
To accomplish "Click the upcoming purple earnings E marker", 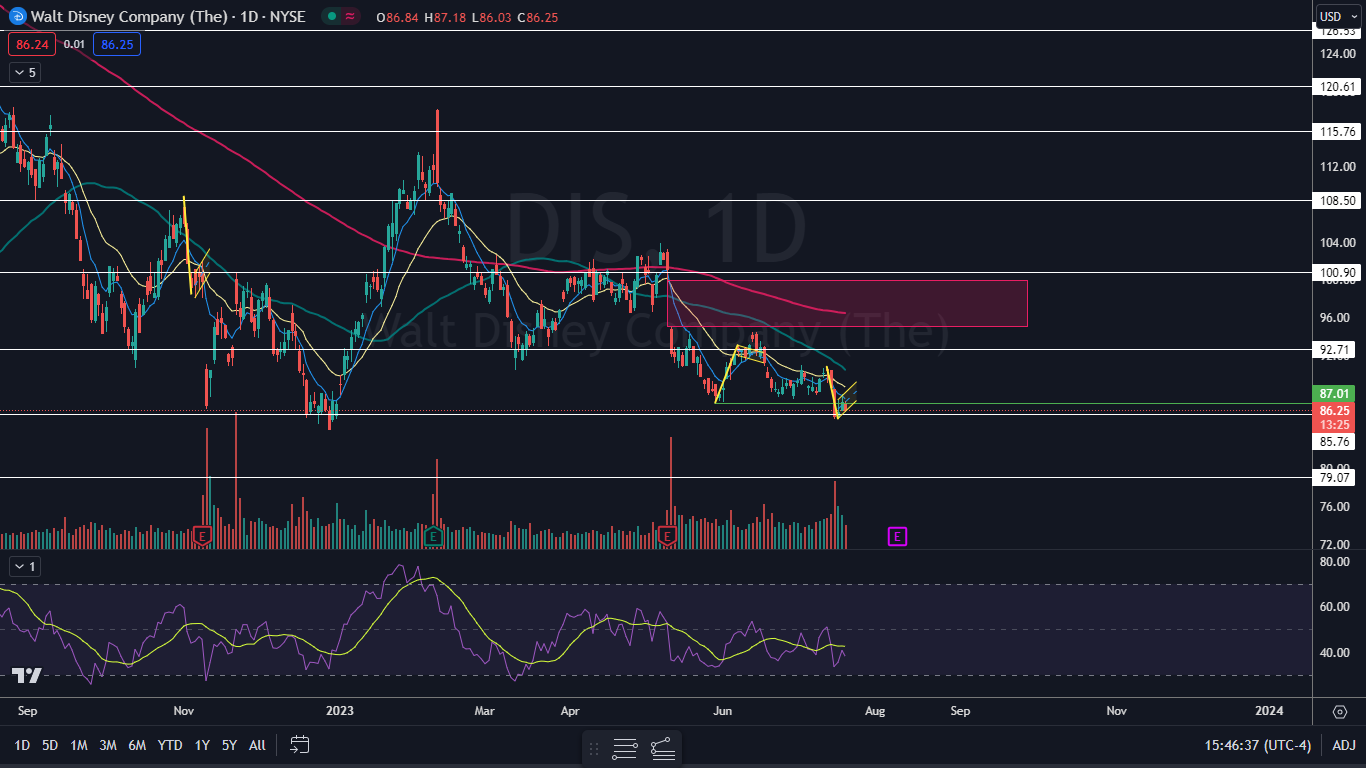I will 897,537.
